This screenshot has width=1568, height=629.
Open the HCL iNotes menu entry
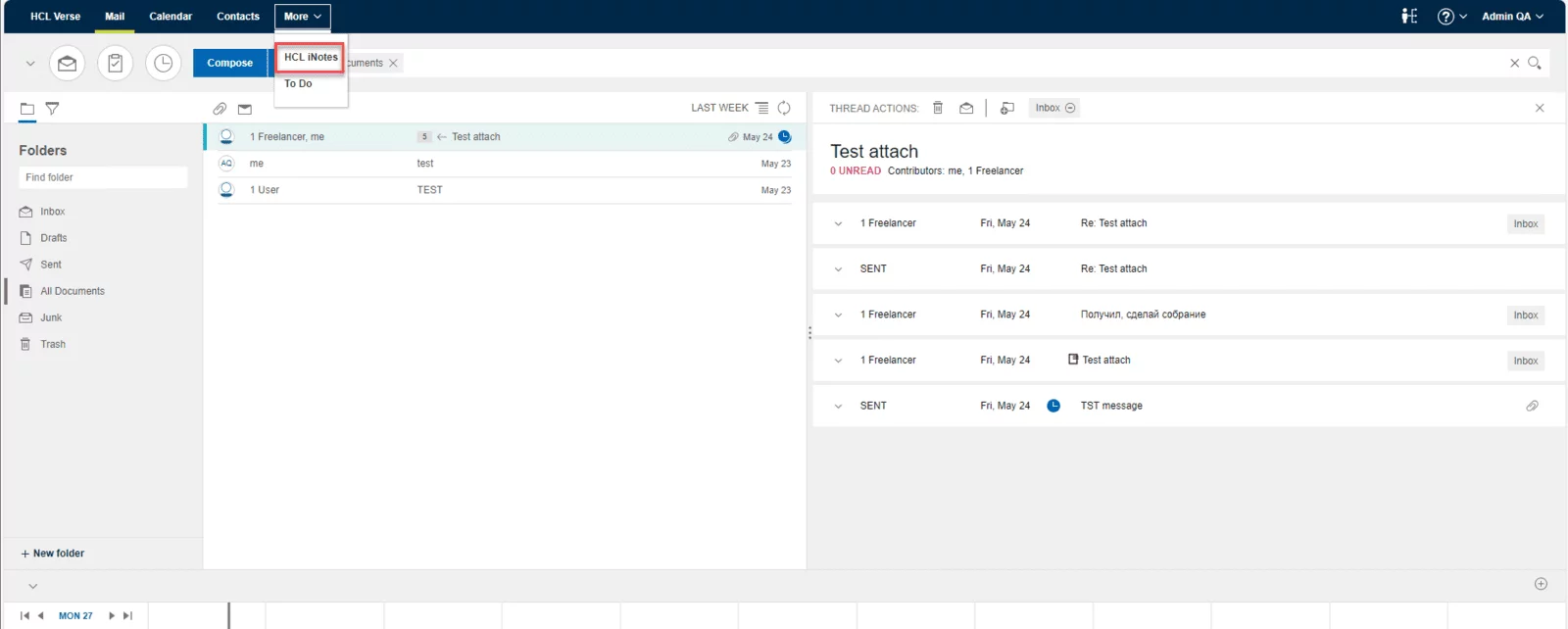[310, 58]
